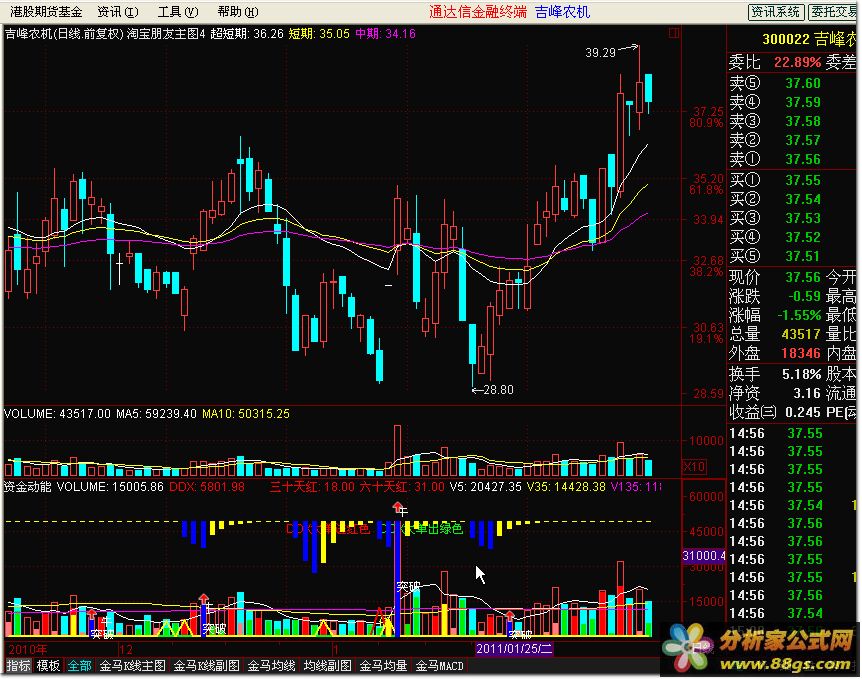
Task: Click the small red window icon atop chart
Action: [674, 33]
